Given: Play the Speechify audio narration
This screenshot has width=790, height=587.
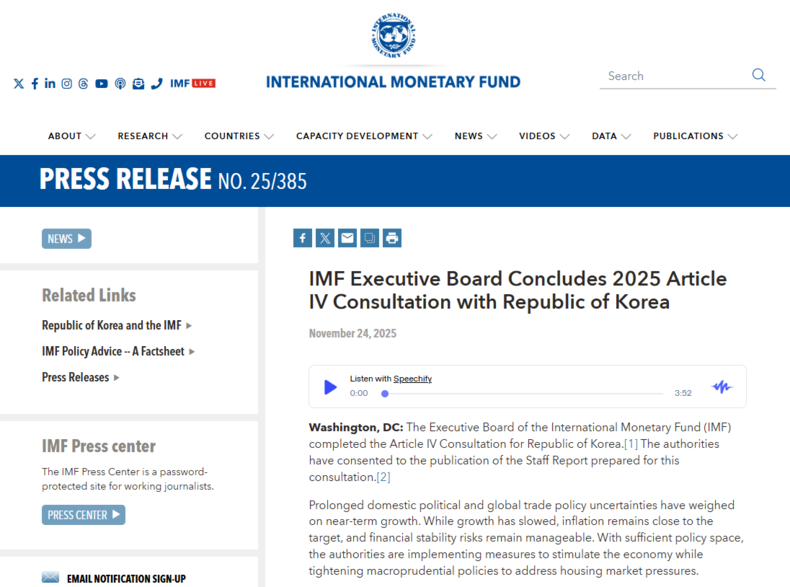Looking at the screenshot, I should click(x=330, y=387).
